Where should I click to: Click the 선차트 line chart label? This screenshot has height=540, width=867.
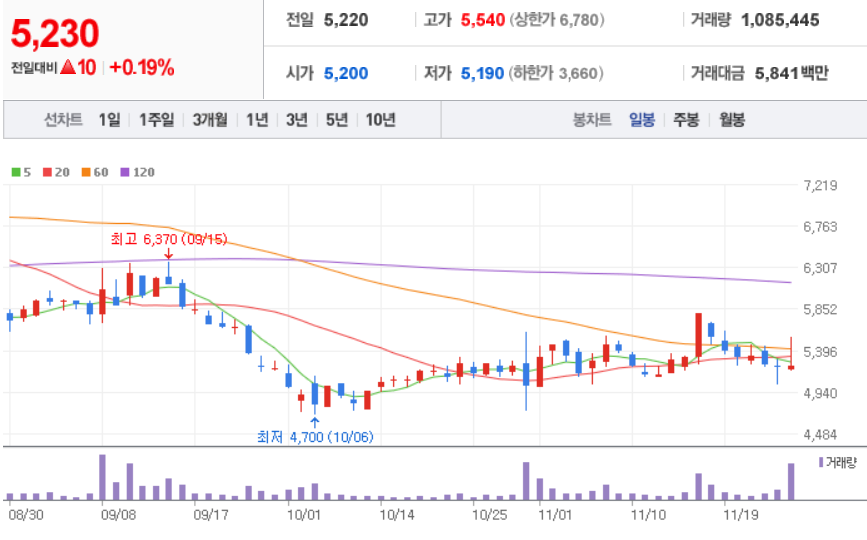point(63,119)
